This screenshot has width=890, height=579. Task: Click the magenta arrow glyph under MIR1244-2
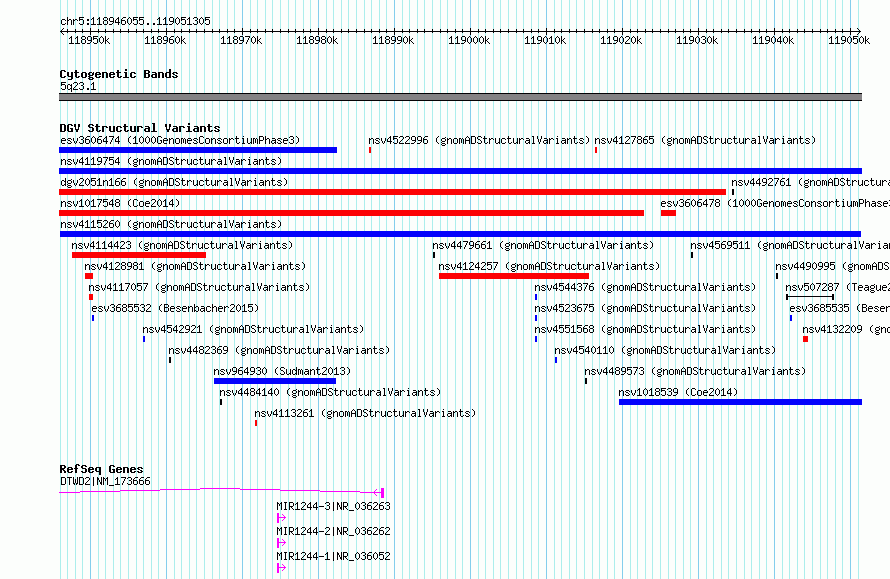tap(281, 543)
